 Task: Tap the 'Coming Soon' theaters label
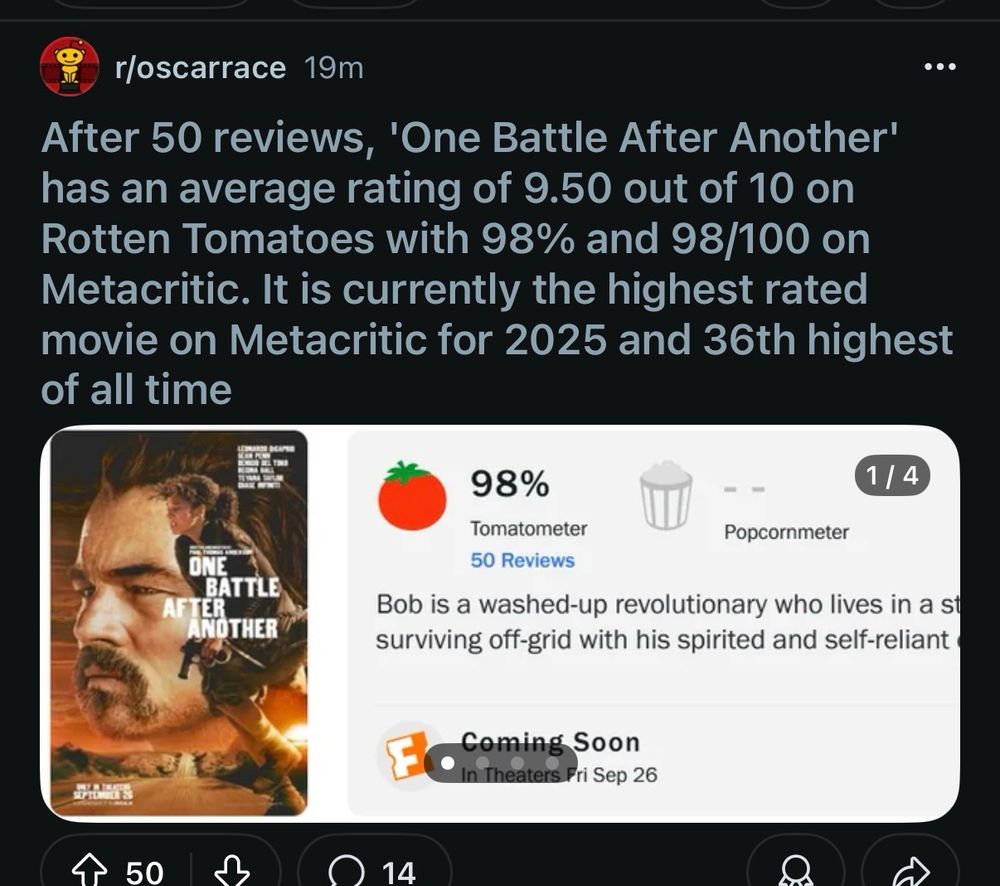click(x=550, y=742)
